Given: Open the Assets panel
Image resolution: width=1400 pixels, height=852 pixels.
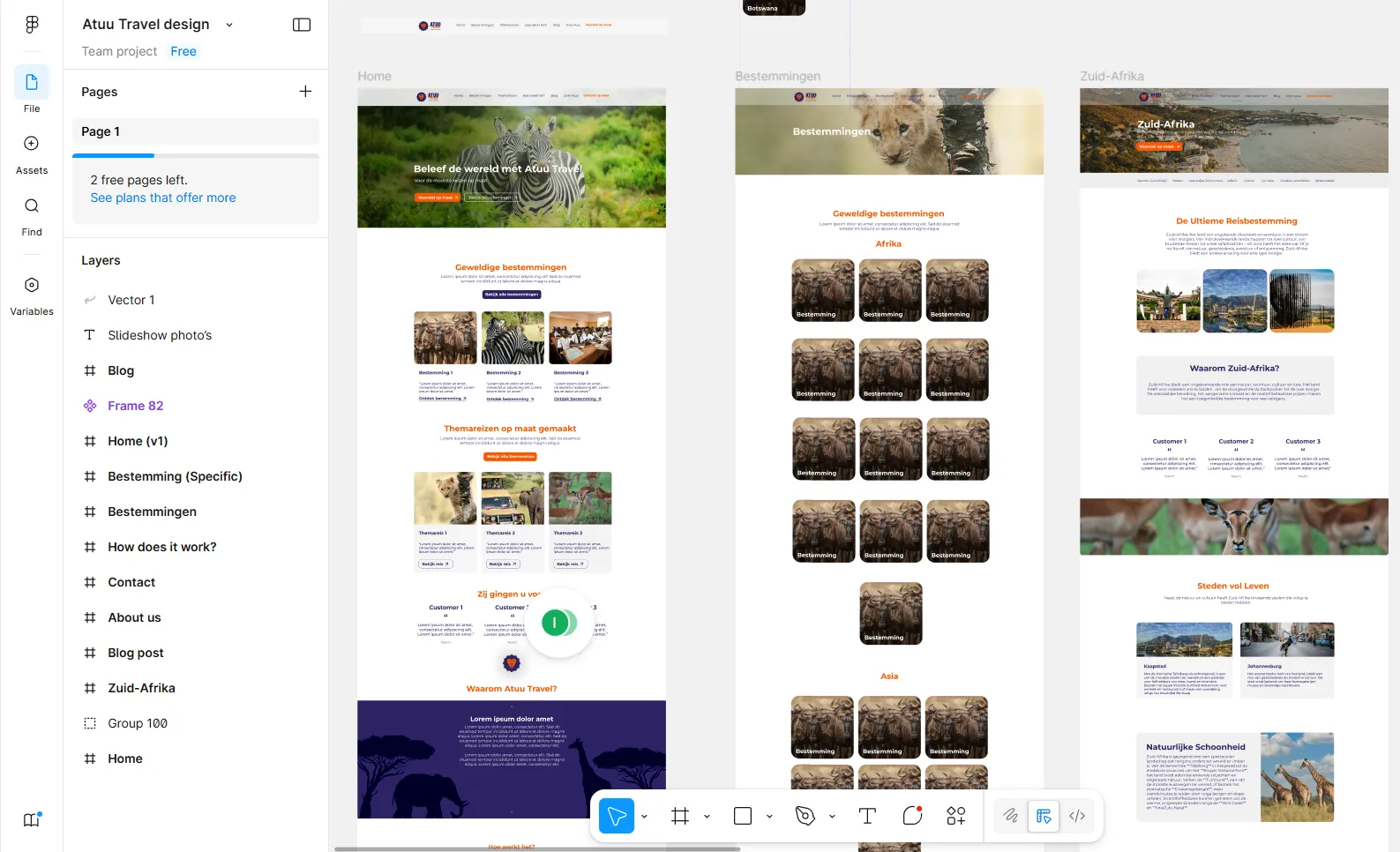Looking at the screenshot, I should coord(32,144).
